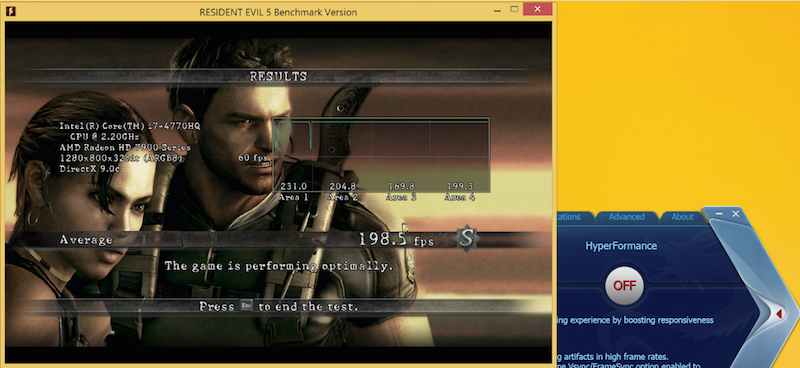Click the Area 1 result 231.0
The image size is (800, 368).
tap(293, 186)
